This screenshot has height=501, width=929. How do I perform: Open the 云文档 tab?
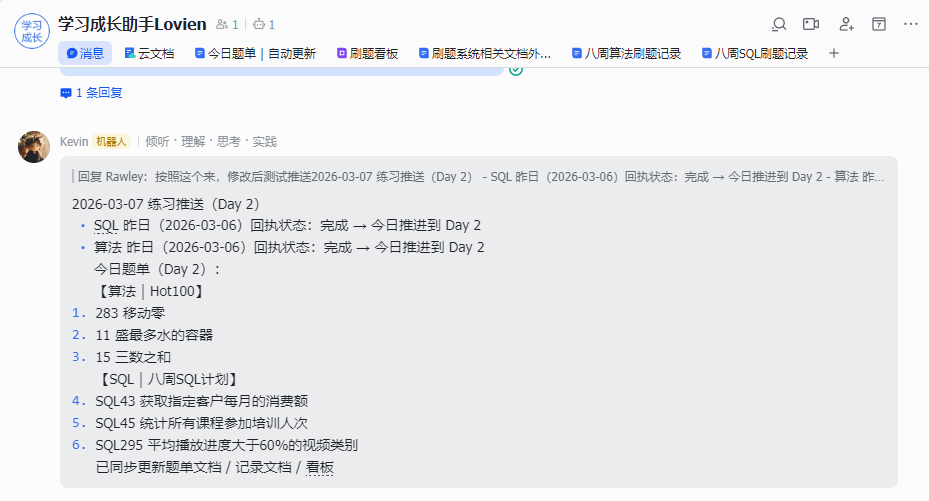coord(149,54)
